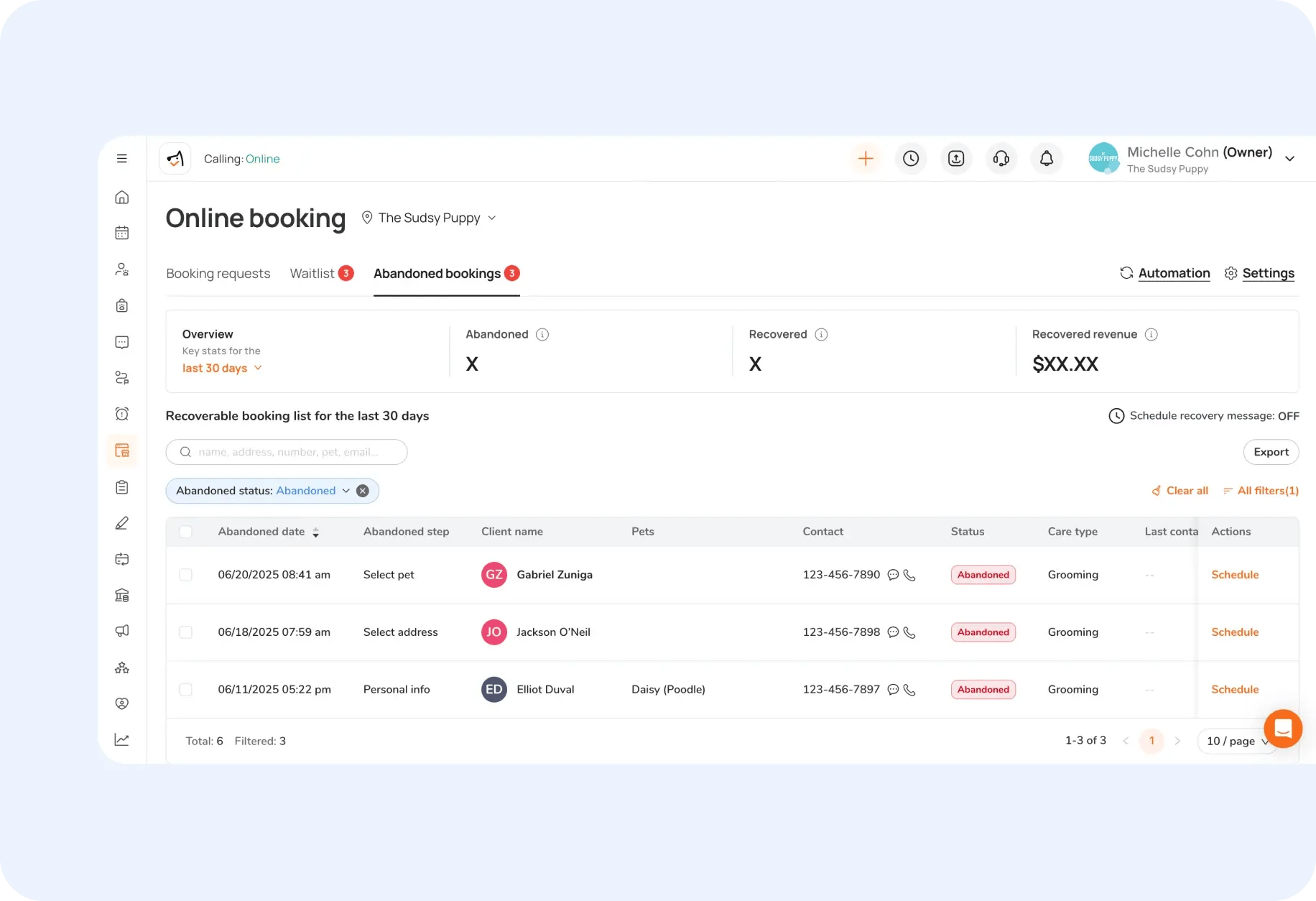1316x901 pixels.
Task: Click next page arrow in pagination
Action: coord(1177,741)
